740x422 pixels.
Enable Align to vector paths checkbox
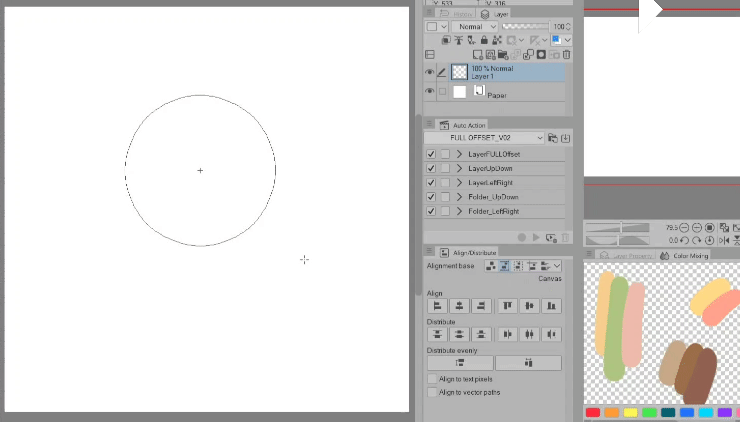click(x=432, y=392)
